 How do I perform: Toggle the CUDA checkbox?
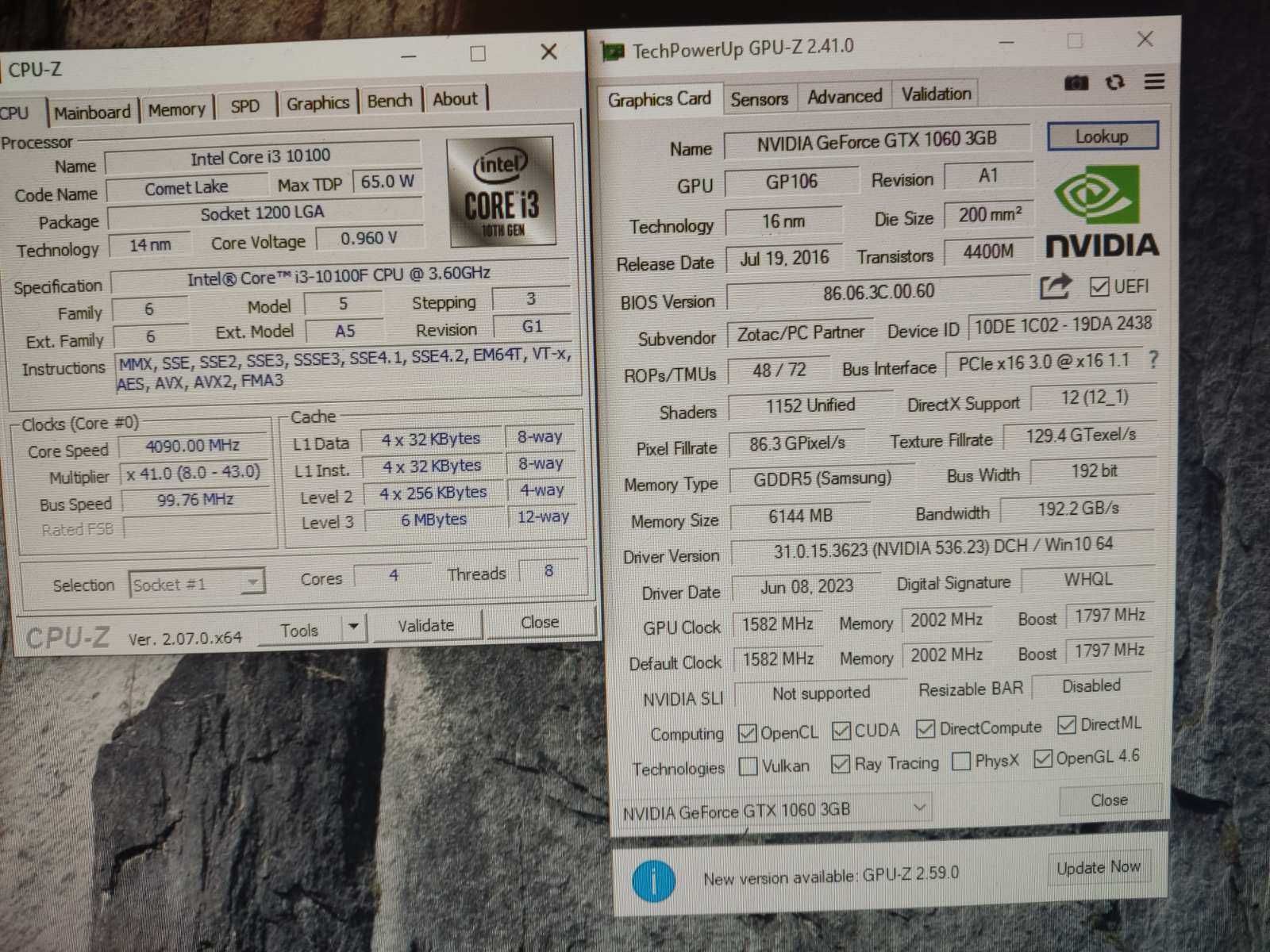click(x=841, y=731)
